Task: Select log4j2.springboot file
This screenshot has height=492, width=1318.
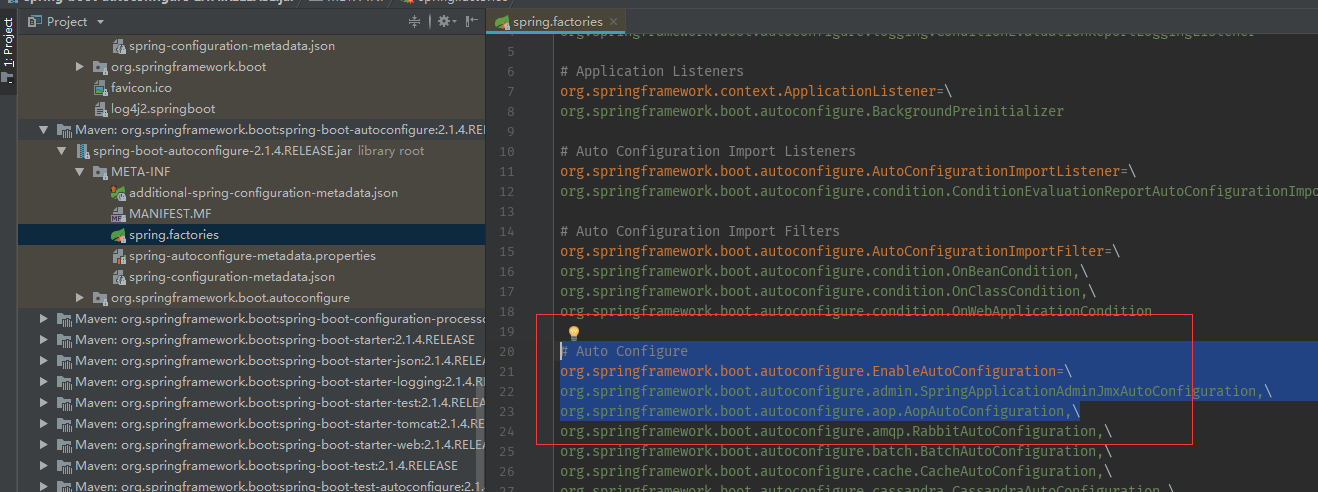Action: click(x=163, y=109)
